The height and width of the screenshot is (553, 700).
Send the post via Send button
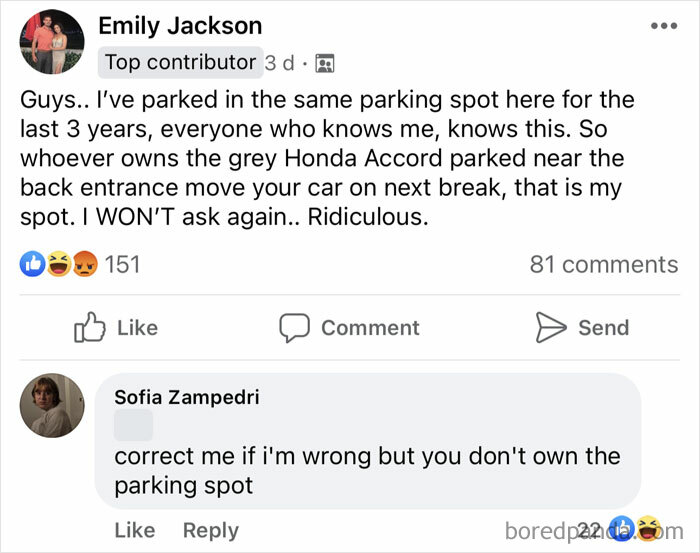(582, 327)
